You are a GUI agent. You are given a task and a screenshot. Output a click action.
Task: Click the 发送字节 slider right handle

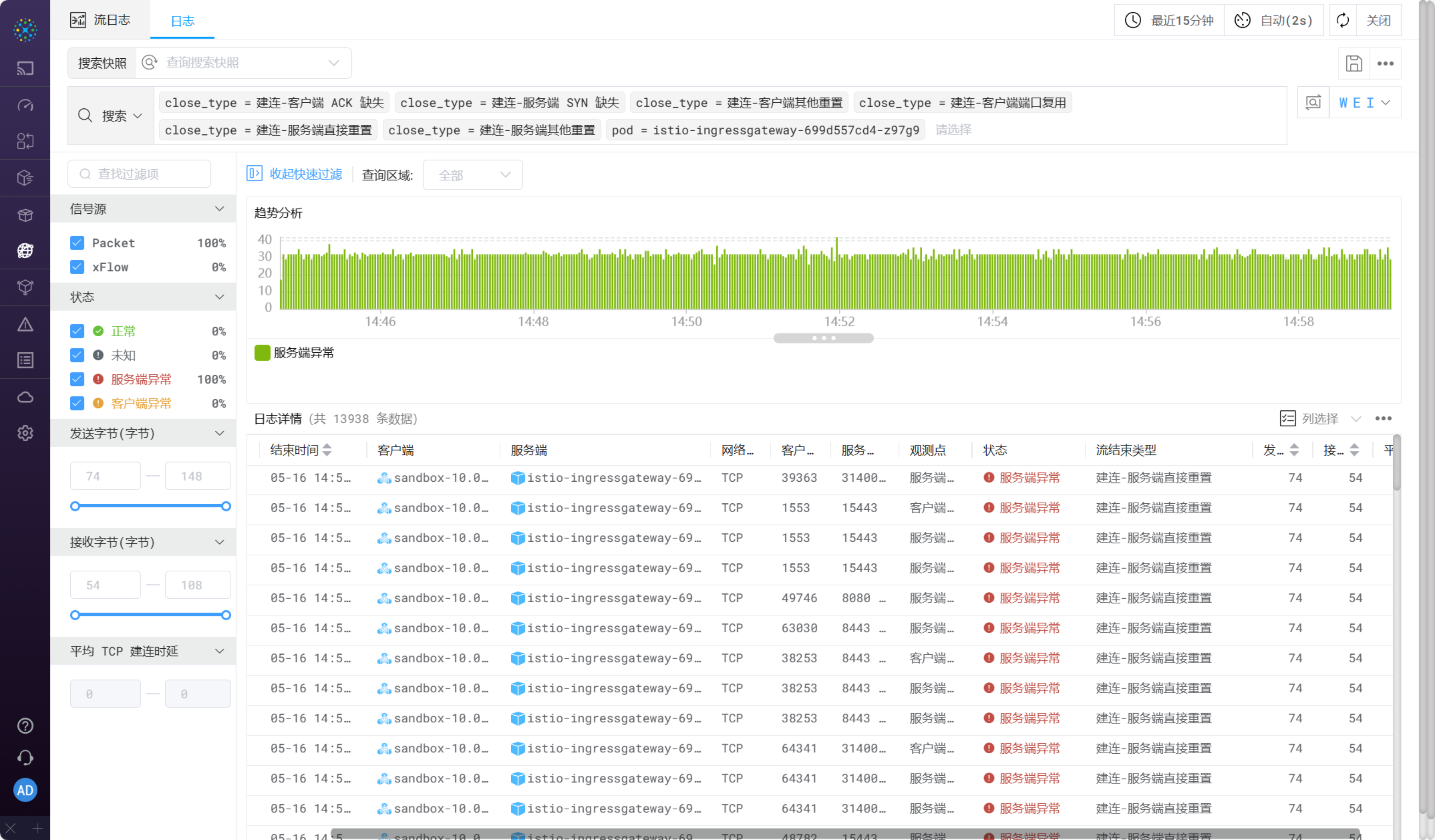[x=226, y=506]
